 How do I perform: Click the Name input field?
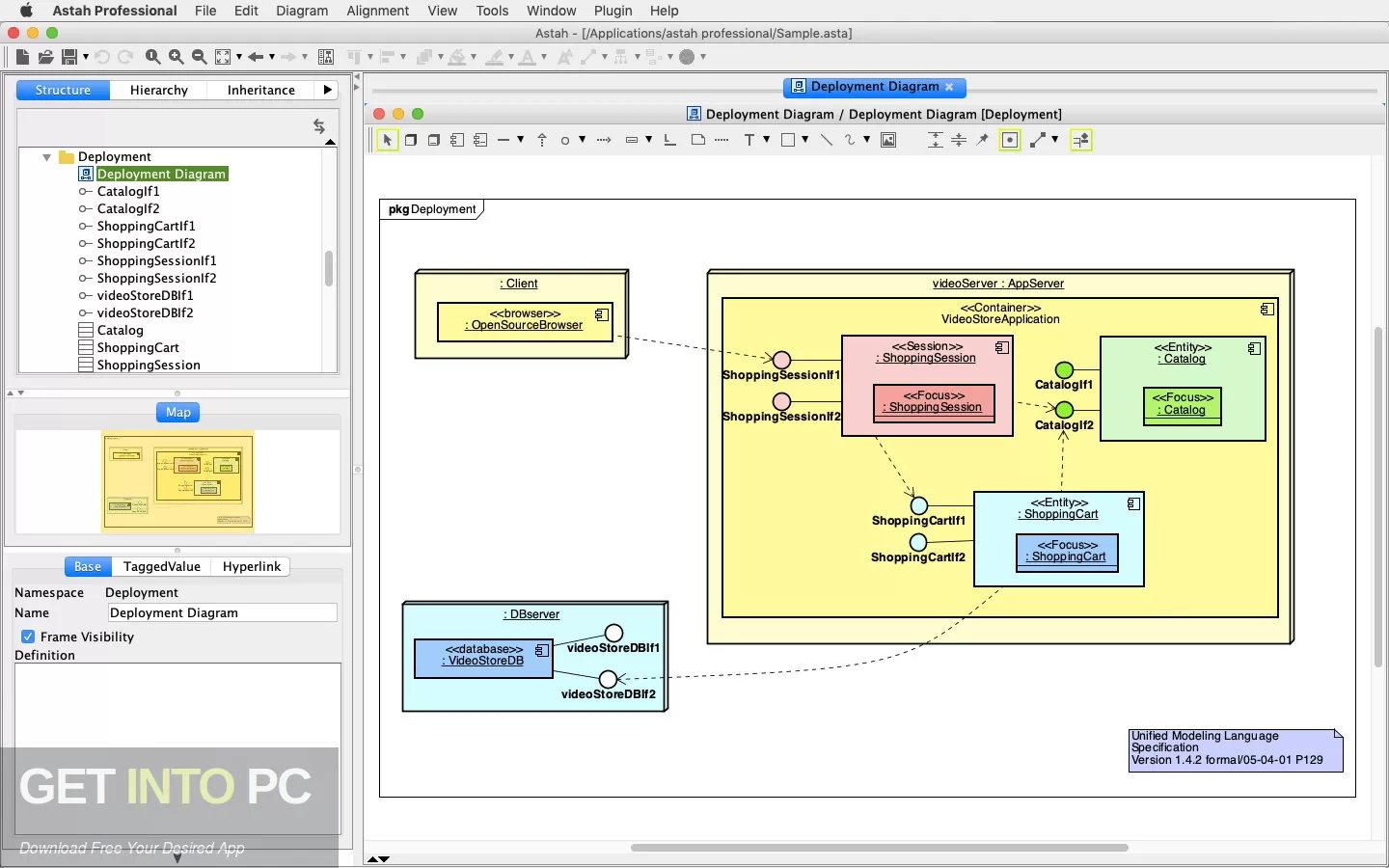click(222, 612)
